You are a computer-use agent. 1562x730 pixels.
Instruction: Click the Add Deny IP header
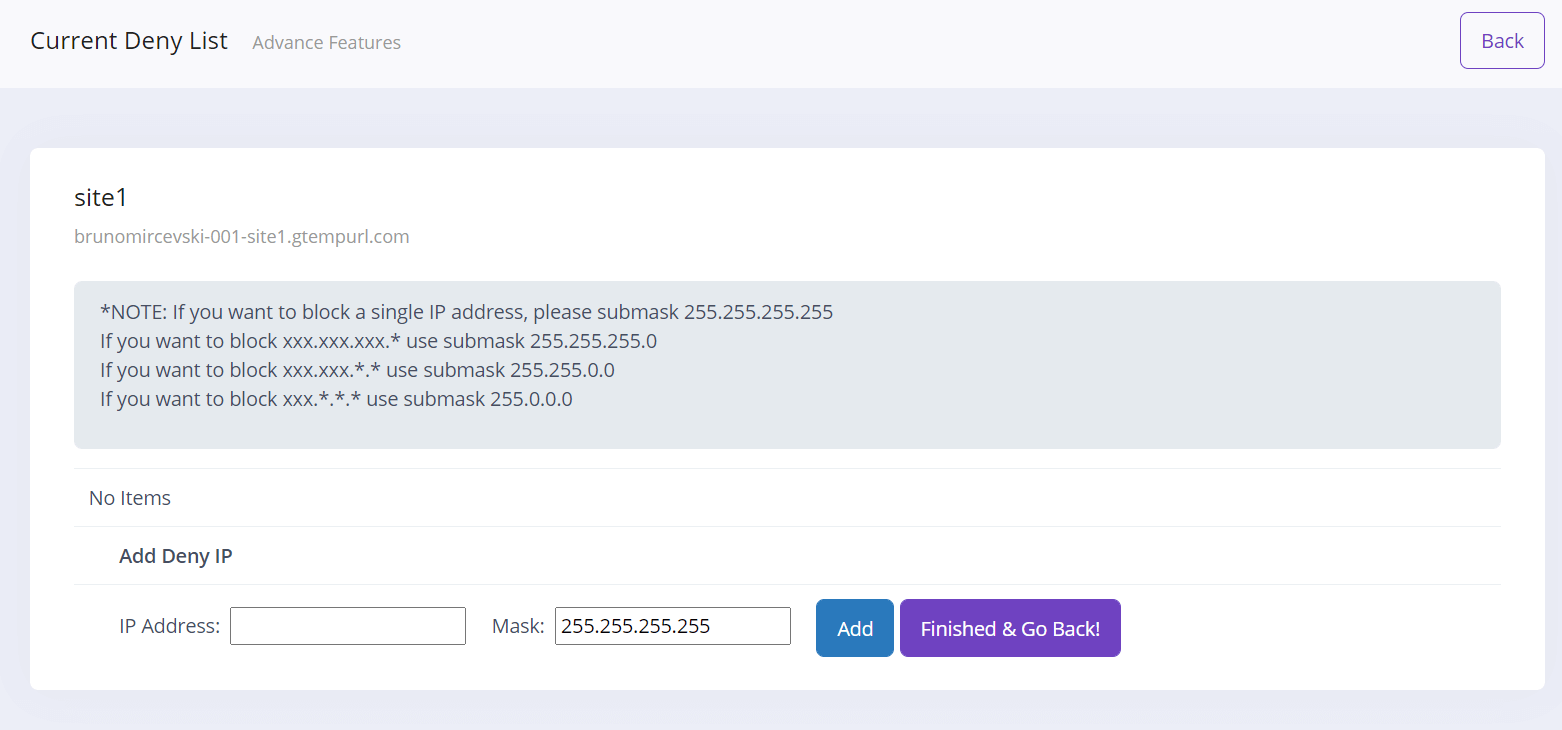coord(176,556)
